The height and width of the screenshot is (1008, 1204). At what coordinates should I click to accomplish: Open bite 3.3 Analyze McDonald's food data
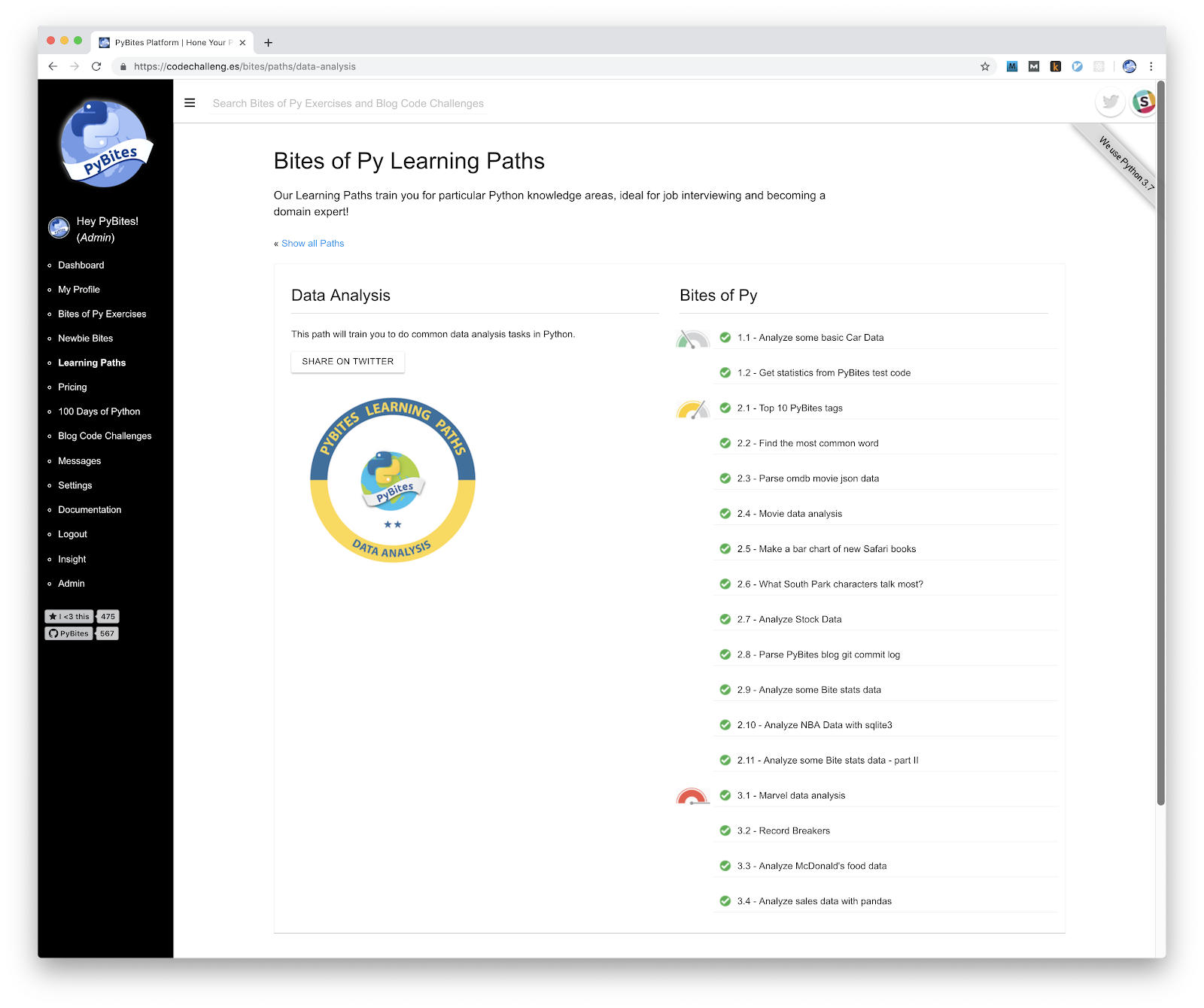click(x=812, y=866)
